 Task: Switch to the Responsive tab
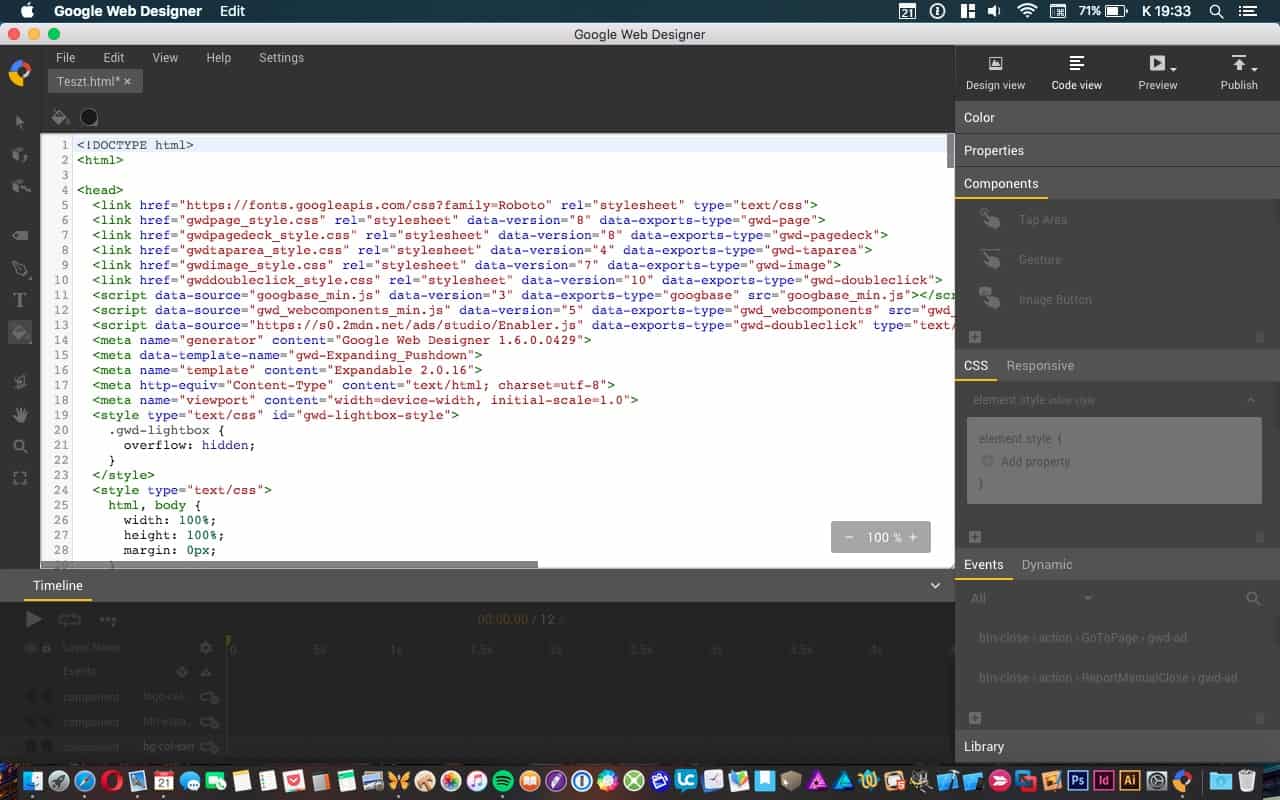[1040, 366]
